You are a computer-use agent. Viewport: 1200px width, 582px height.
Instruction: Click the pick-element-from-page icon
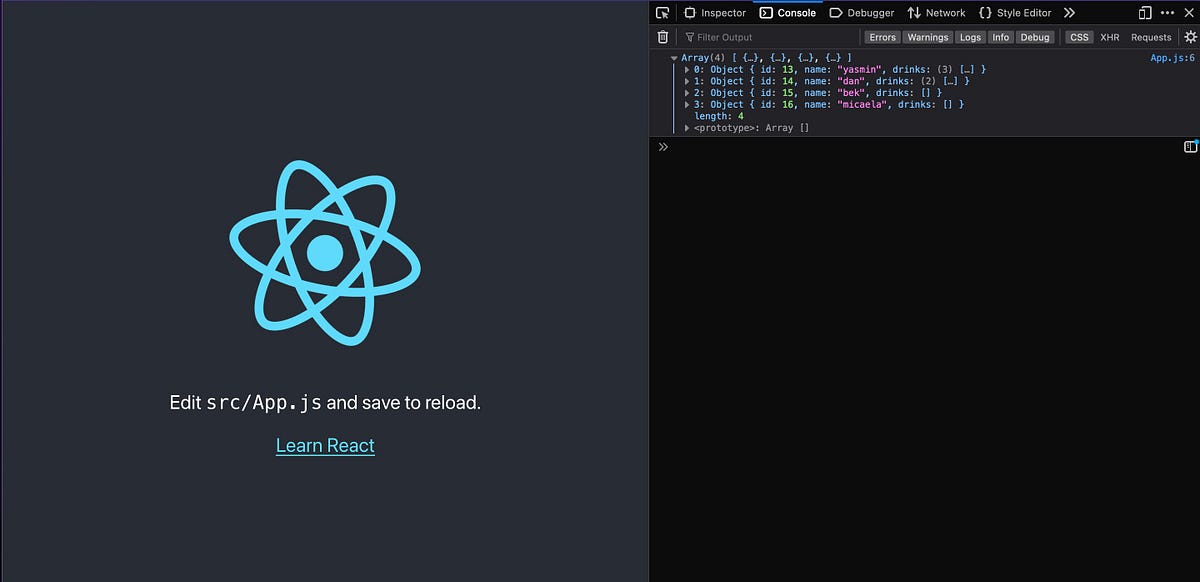pyautogui.click(x=662, y=13)
